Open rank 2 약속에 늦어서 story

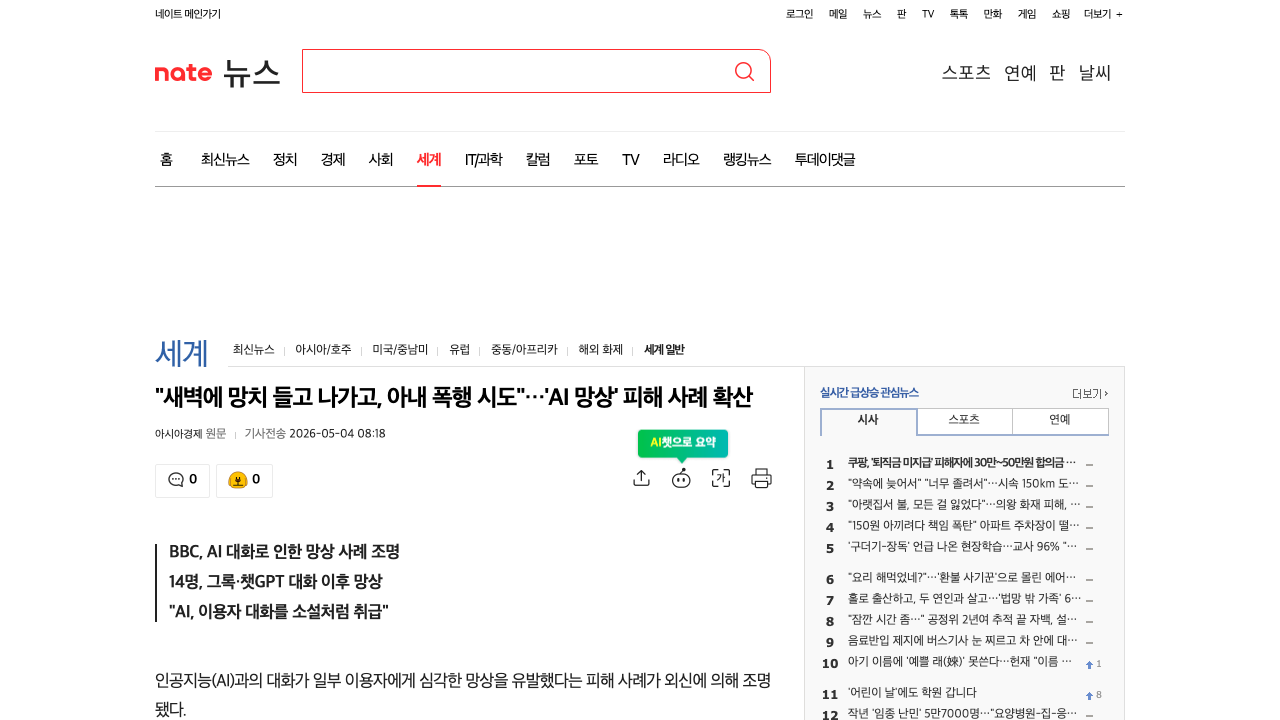(x=964, y=484)
